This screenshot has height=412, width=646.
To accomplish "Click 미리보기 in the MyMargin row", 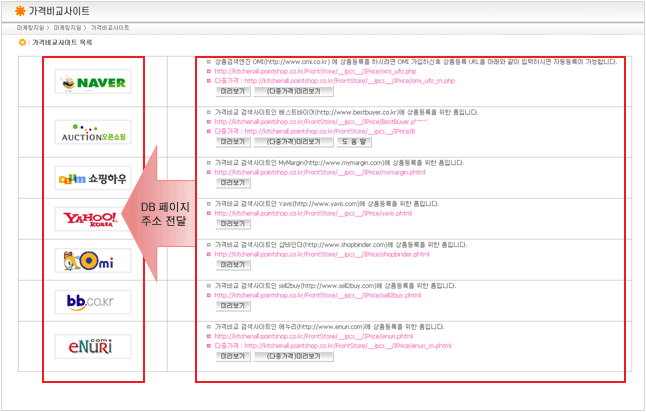I will click(x=233, y=183).
